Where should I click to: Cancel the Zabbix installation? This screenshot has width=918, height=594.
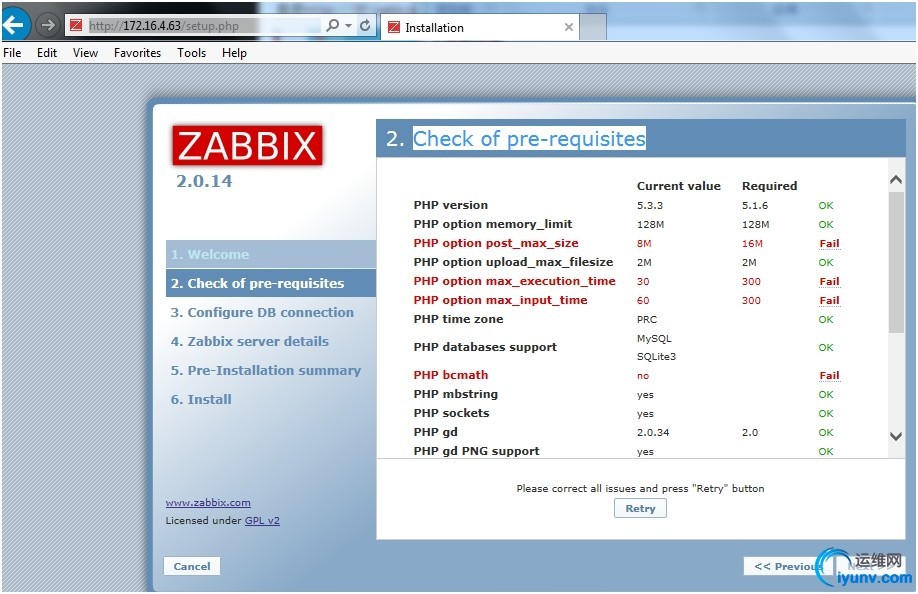pos(191,566)
